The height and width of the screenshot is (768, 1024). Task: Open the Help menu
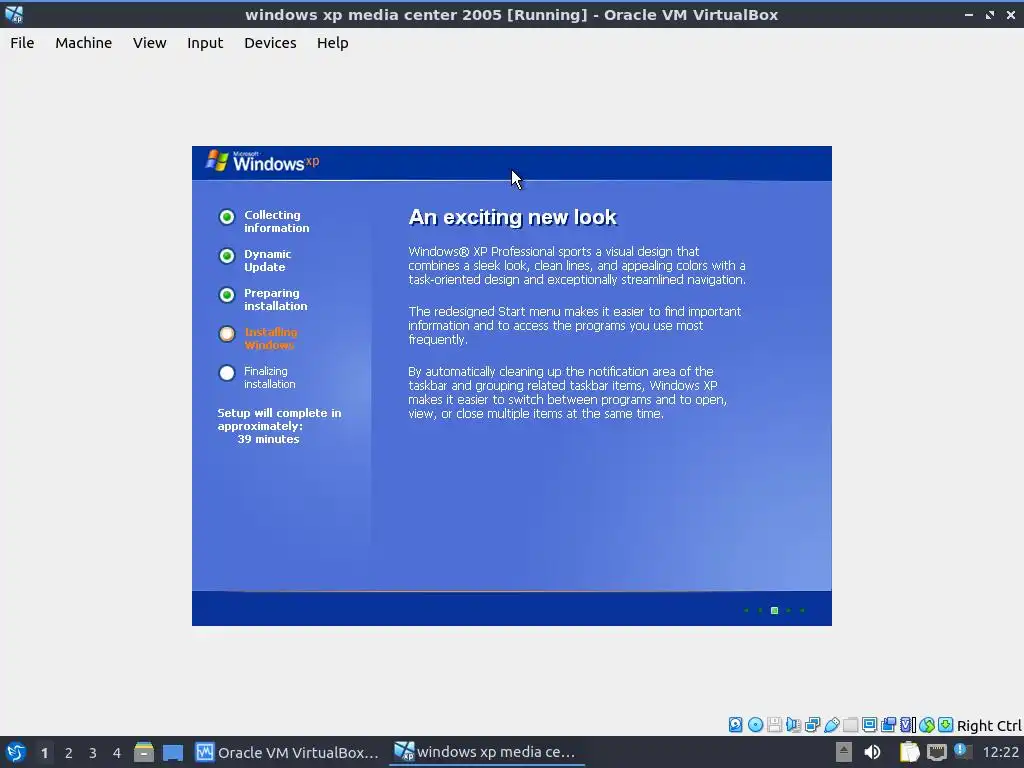click(332, 43)
